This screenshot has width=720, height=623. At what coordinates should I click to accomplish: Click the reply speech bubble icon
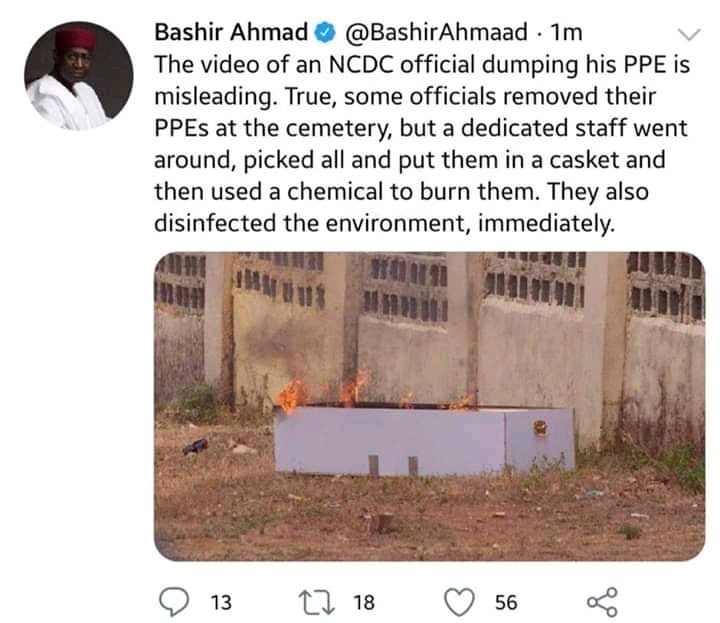coord(174,601)
